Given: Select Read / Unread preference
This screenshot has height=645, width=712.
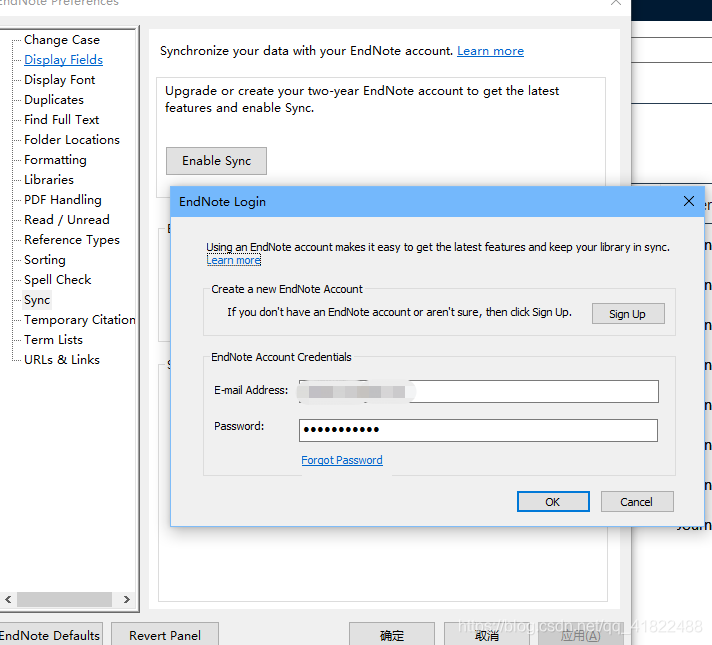Looking at the screenshot, I should 67,220.
